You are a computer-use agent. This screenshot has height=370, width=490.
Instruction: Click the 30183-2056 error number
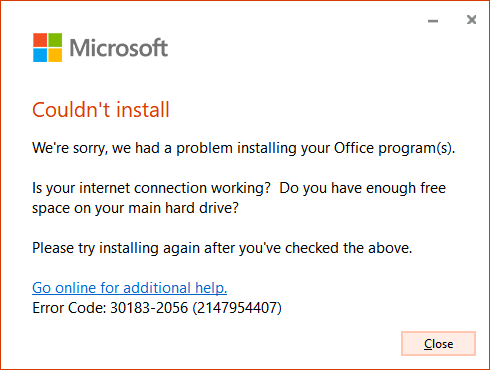149,308
